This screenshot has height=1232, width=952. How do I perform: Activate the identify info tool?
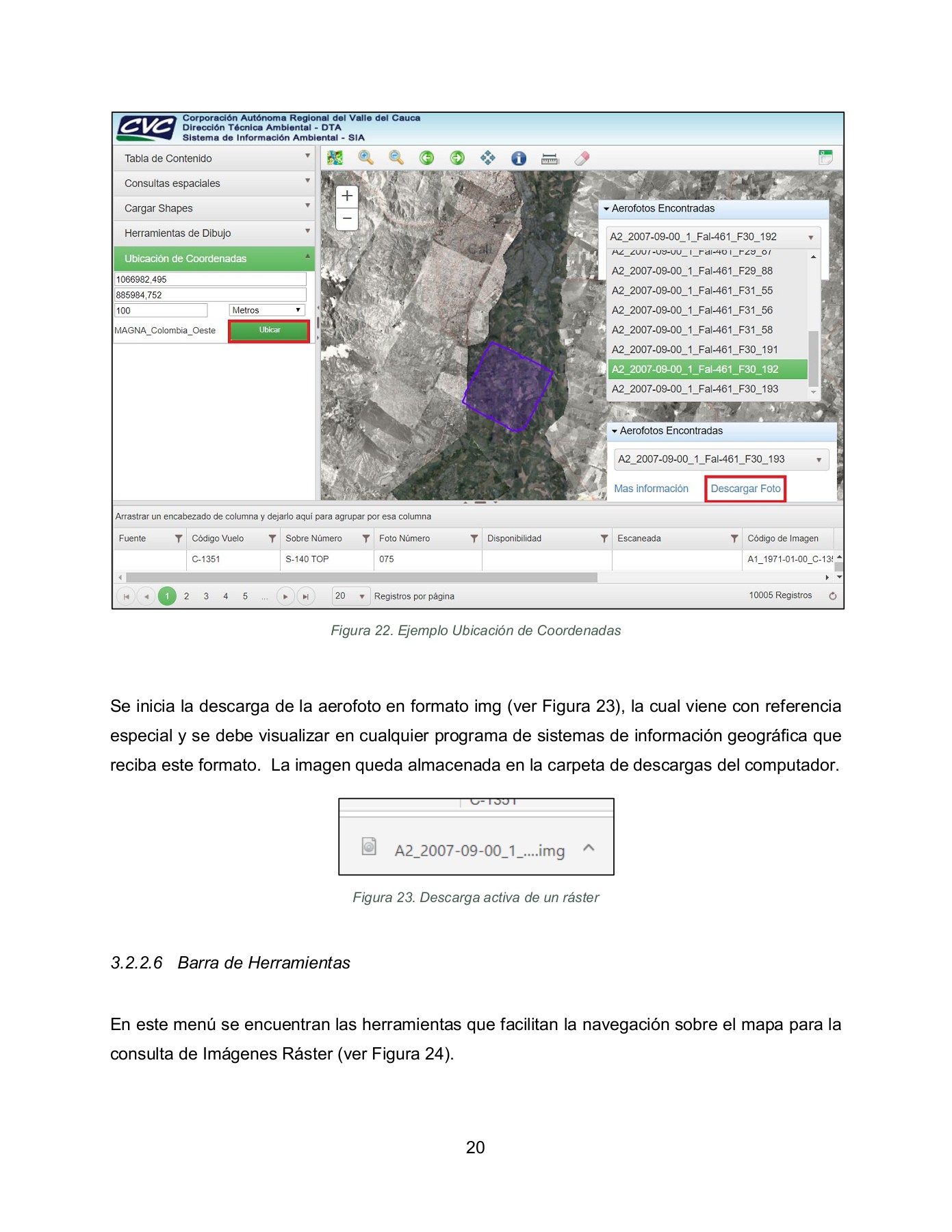pos(519,158)
